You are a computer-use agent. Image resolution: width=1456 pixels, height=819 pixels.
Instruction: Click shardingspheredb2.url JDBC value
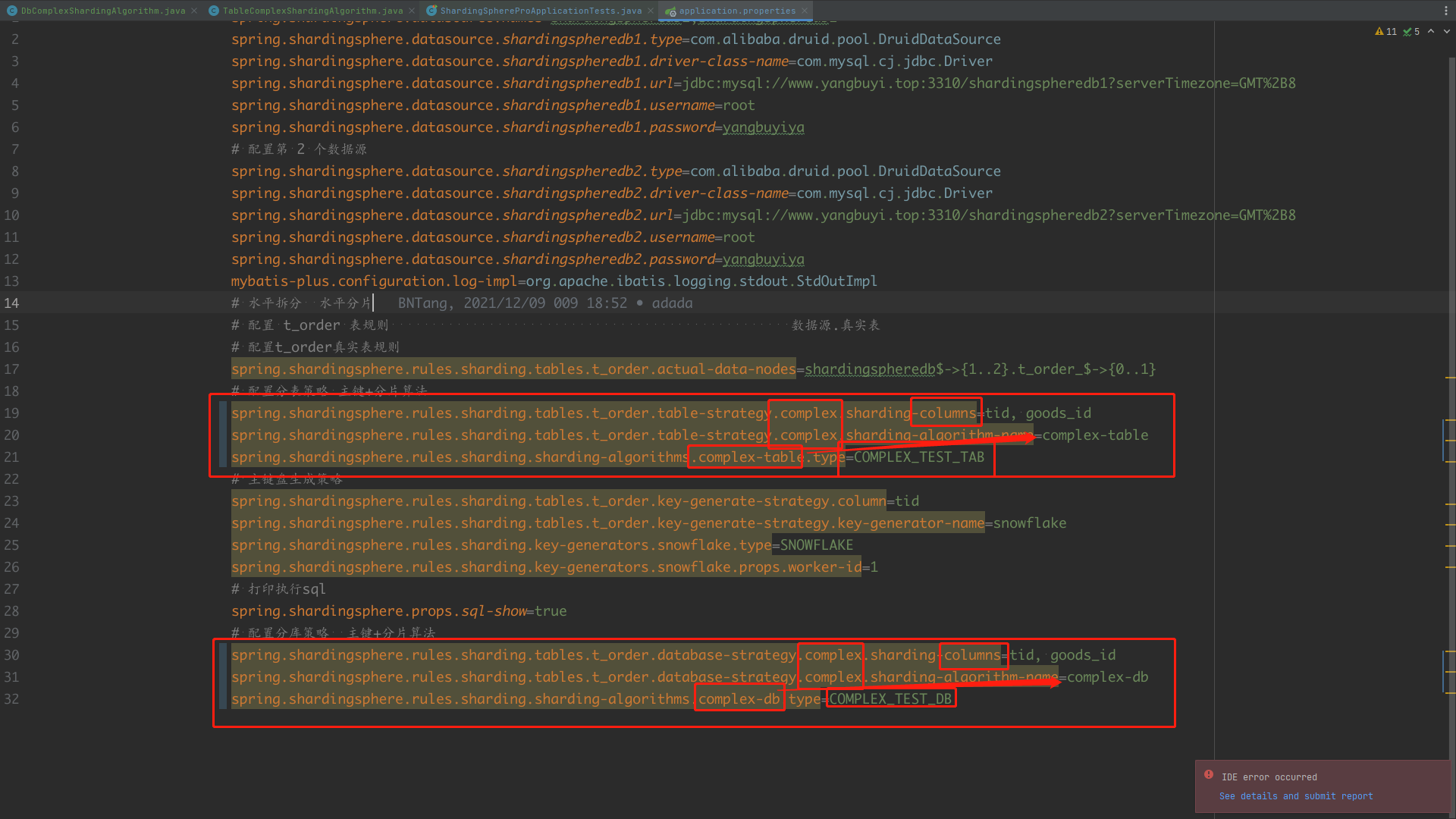tap(989, 215)
